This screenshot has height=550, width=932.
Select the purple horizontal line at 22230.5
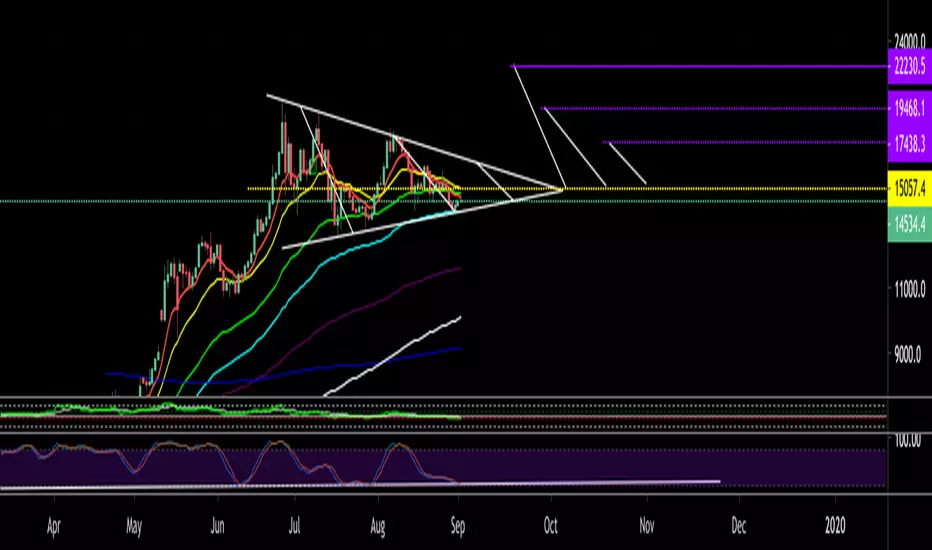click(x=701, y=66)
